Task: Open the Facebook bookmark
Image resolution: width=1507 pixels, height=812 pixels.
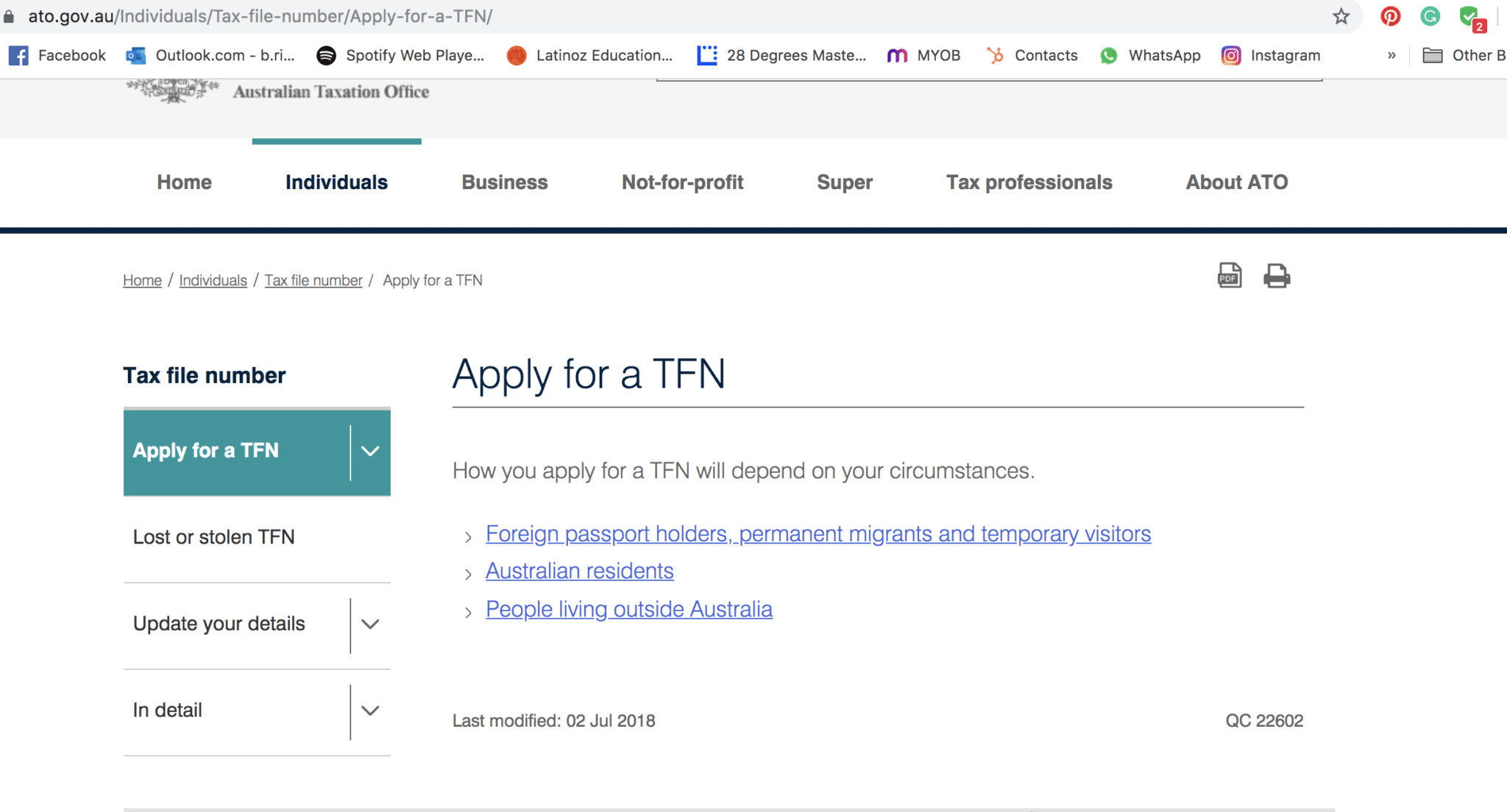Action: click(57, 55)
